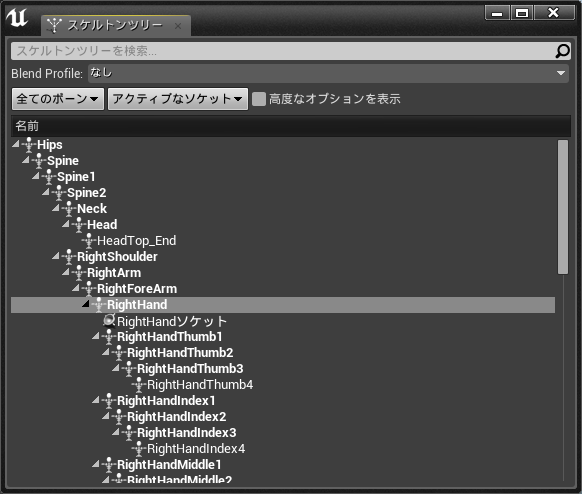Collapse the RightHandIndex1 node
Viewport: 582px width, 494px height.
(x=96, y=400)
